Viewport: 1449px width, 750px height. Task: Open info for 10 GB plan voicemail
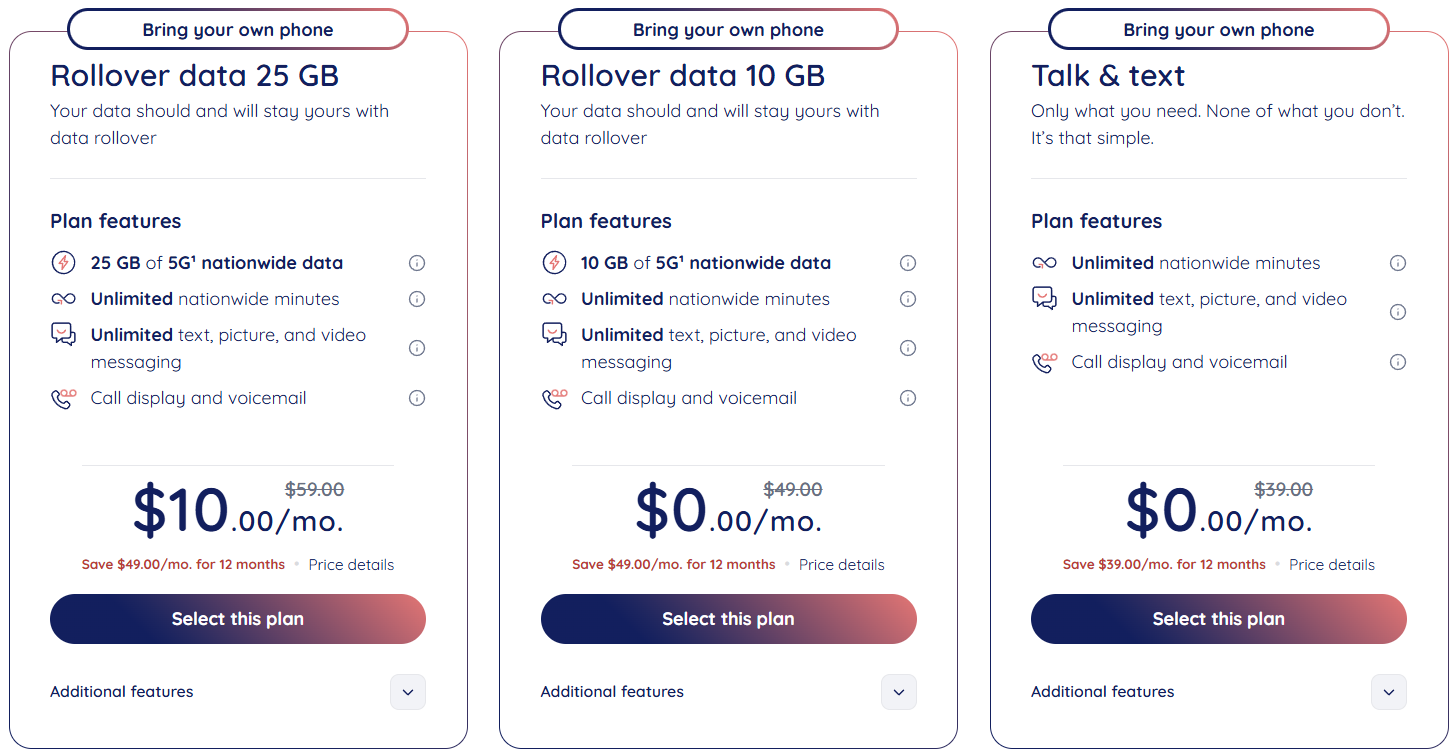click(x=908, y=398)
